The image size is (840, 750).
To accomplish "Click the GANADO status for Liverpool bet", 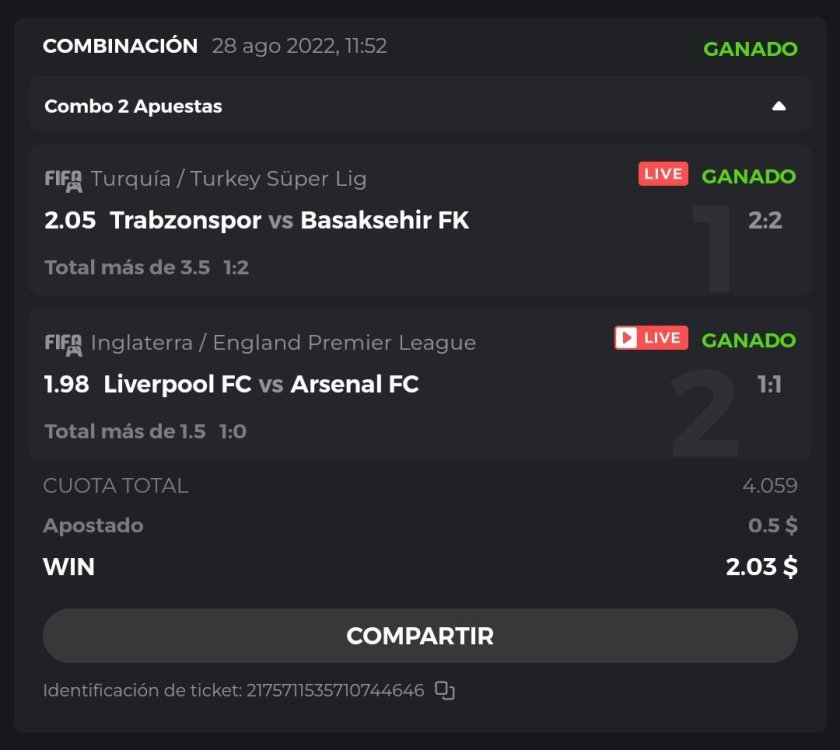I will click(x=748, y=341).
